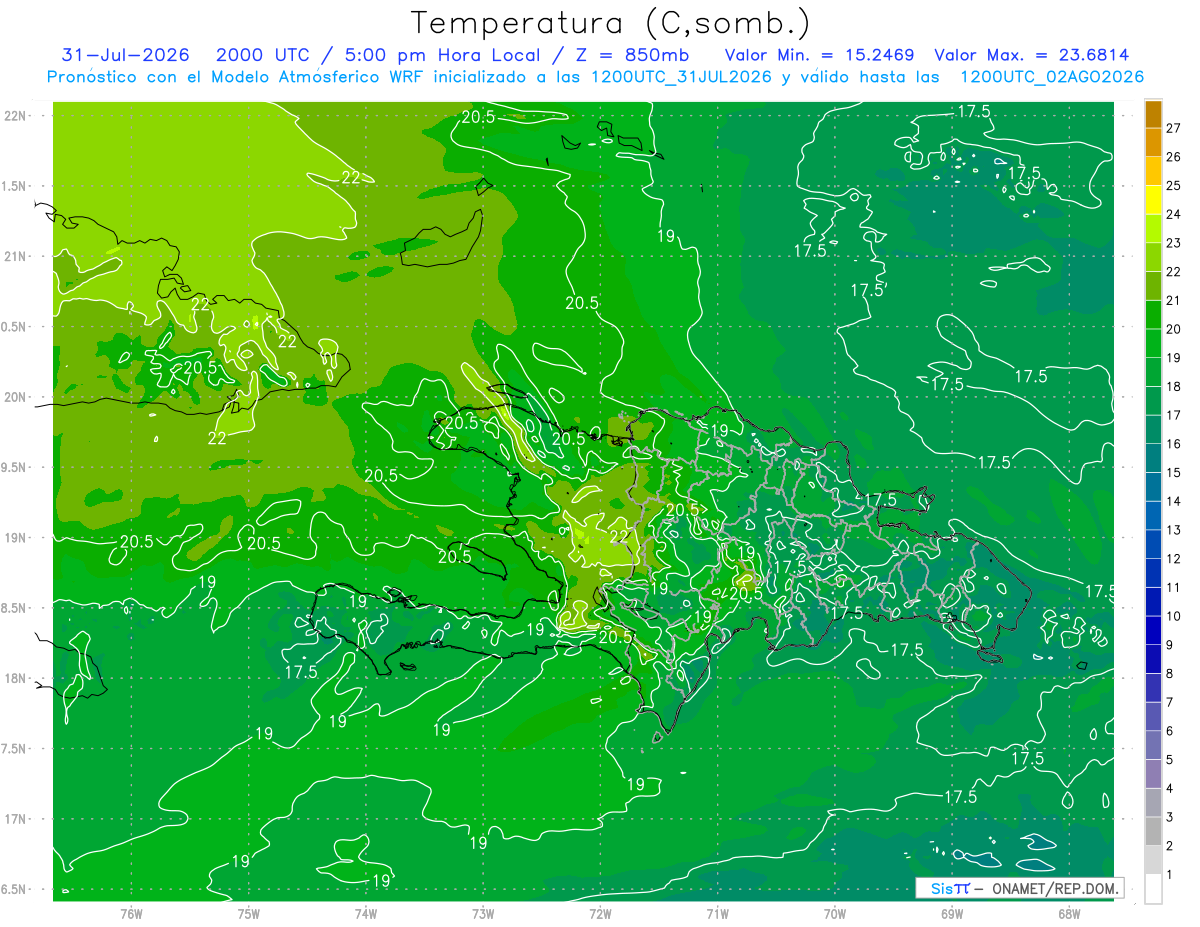
Task: Click the "SisTT - ONAMET/REP.DOM." credit box
Action: coord(1019,888)
